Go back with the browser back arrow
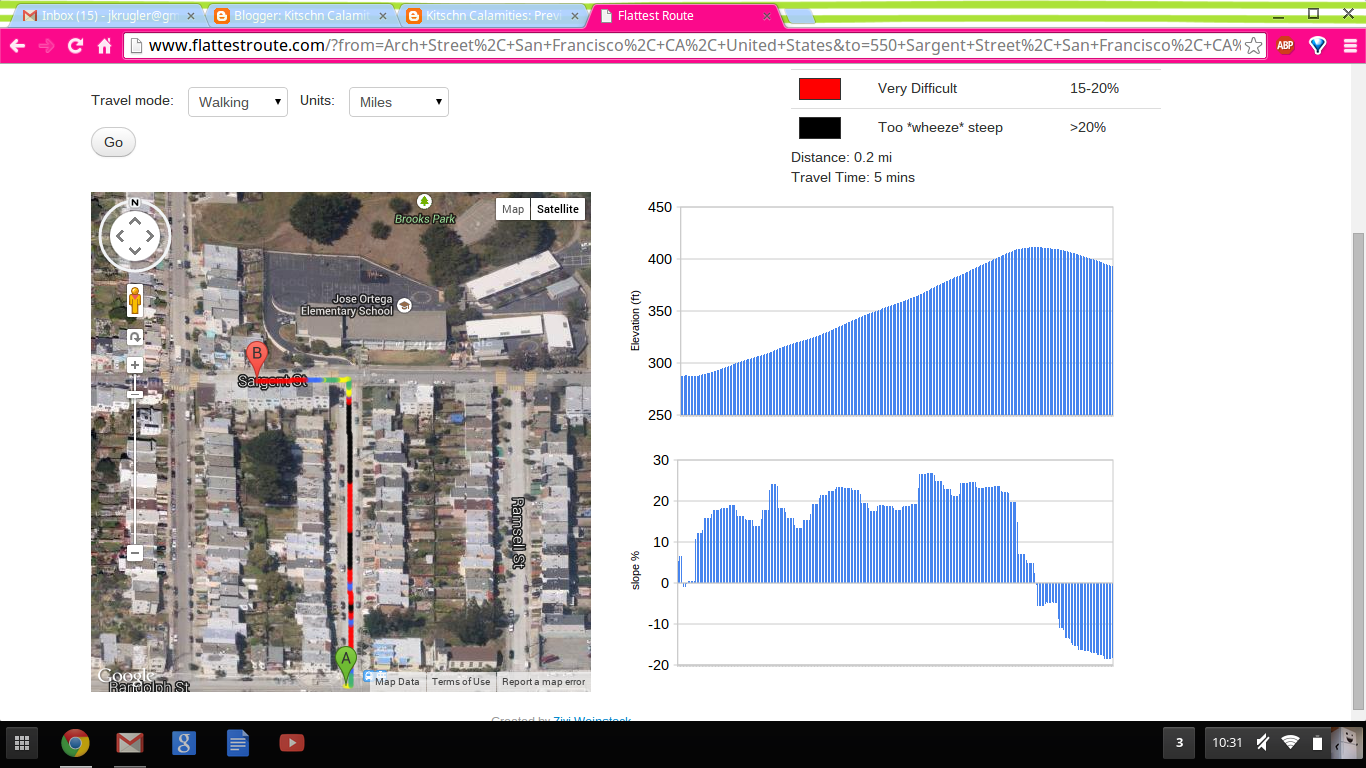Viewport: 1366px width, 768px height. pyautogui.click(x=17, y=46)
